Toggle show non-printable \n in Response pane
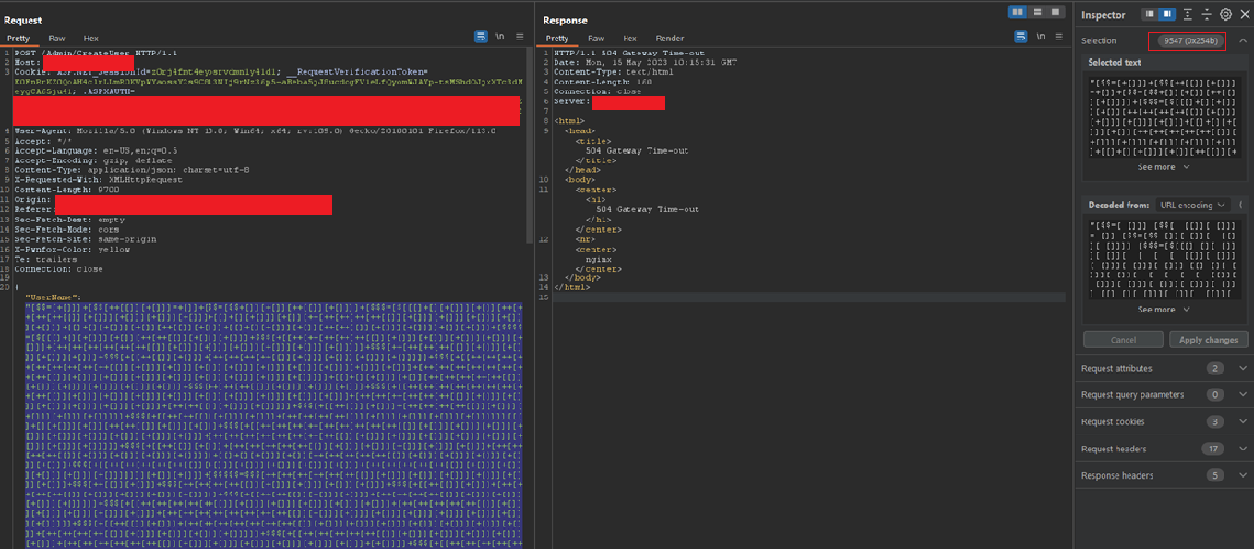 1040,37
